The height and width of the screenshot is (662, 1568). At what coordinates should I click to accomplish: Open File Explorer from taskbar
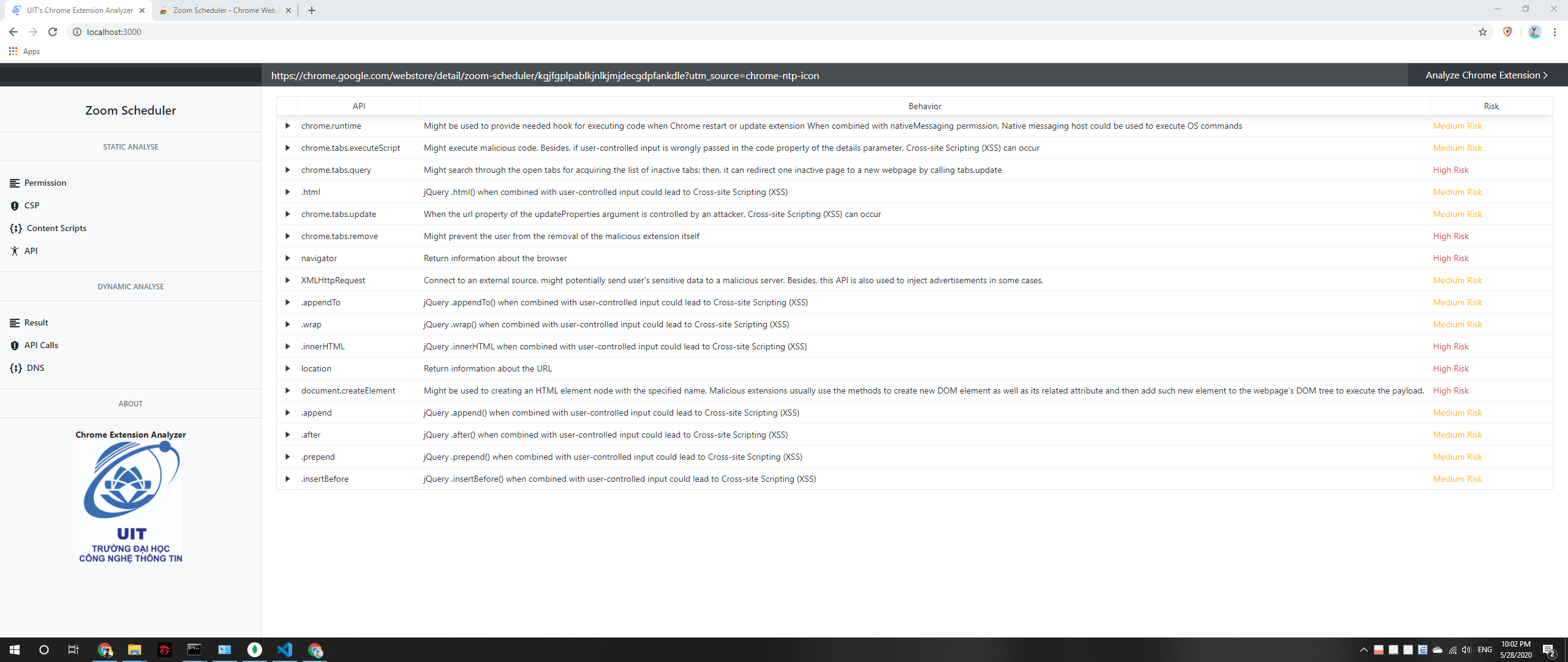pos(134,650)
